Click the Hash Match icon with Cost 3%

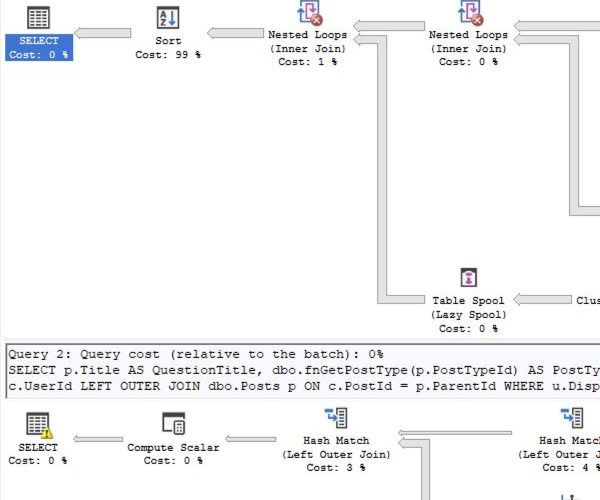click(336, 418)
